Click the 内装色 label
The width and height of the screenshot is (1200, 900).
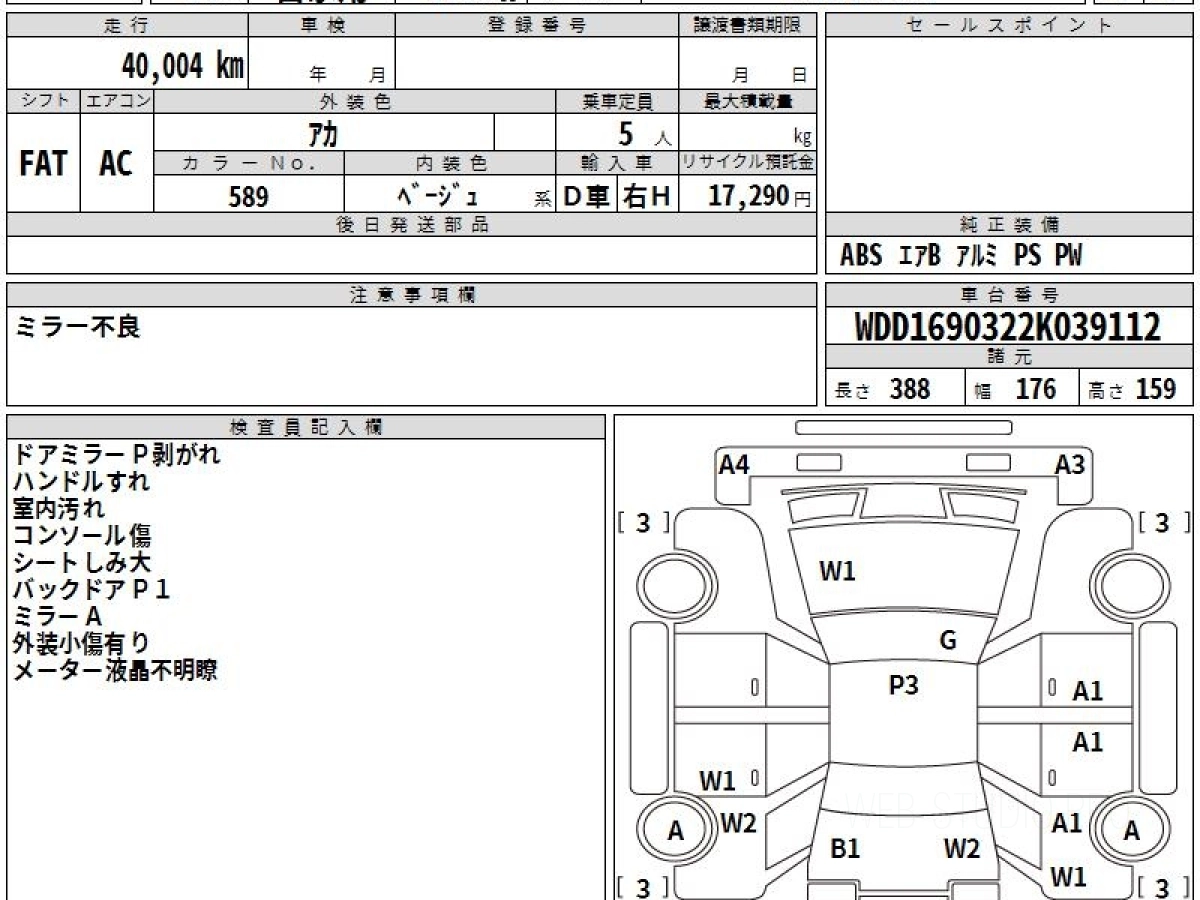point(450,163)
